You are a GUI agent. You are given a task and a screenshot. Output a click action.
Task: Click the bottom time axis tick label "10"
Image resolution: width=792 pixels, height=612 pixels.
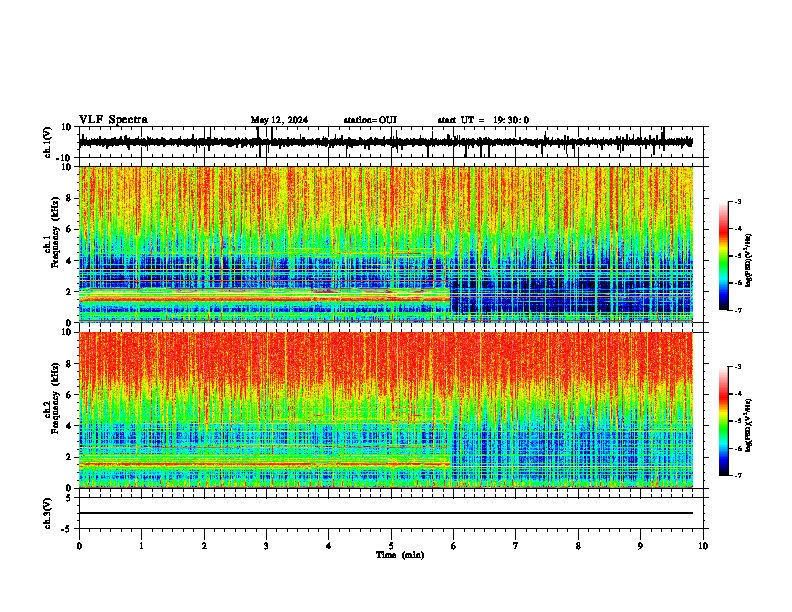pyautogui.click(x=703, y=546)
